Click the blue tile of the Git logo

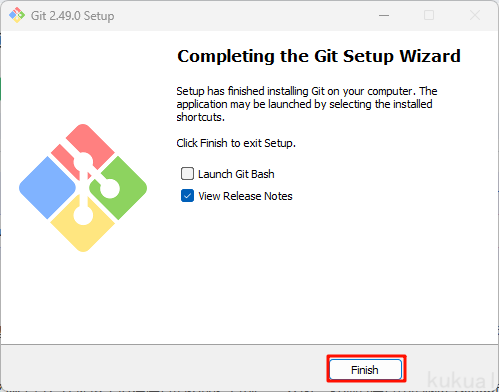point(47,188)
